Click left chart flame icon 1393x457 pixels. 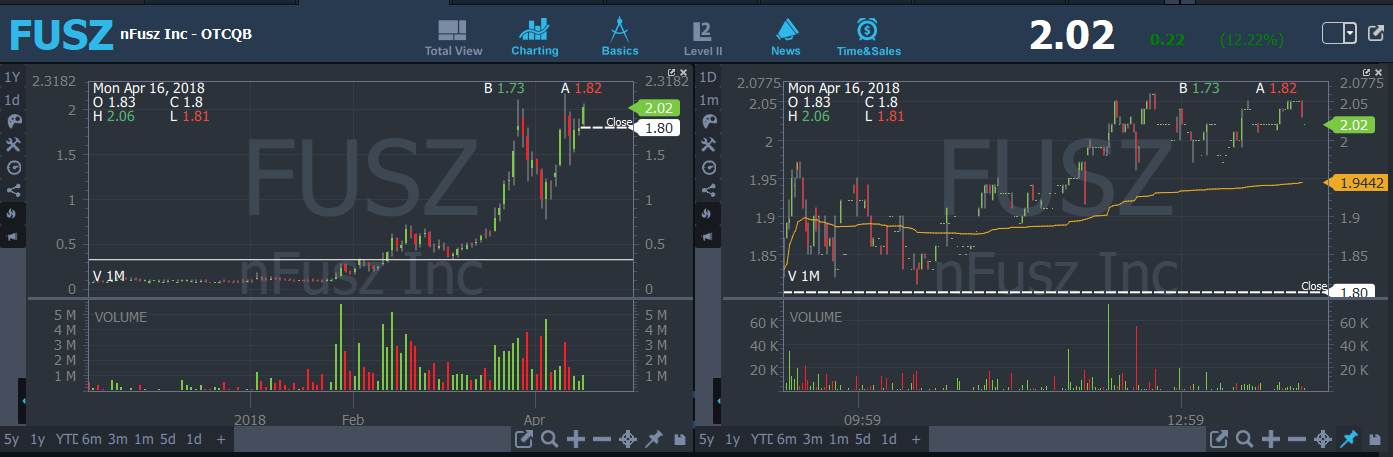tap(12, 213)
